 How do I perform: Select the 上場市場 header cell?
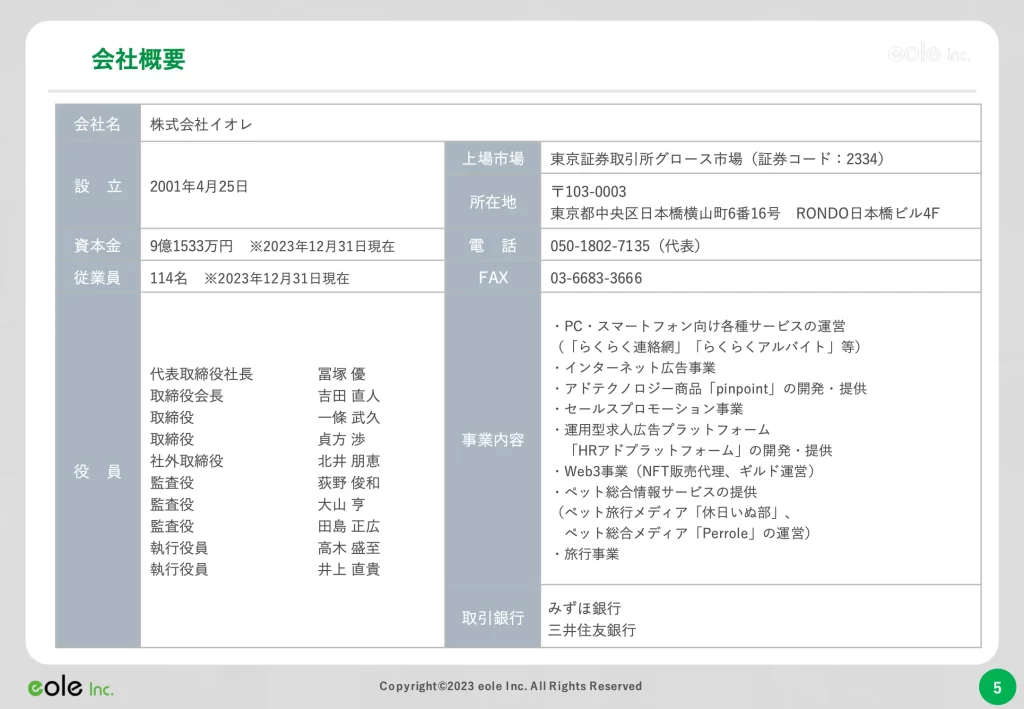pos(492,158)
